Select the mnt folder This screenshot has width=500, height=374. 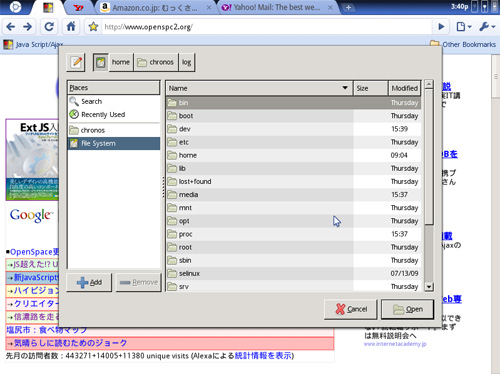click(293, 208)
